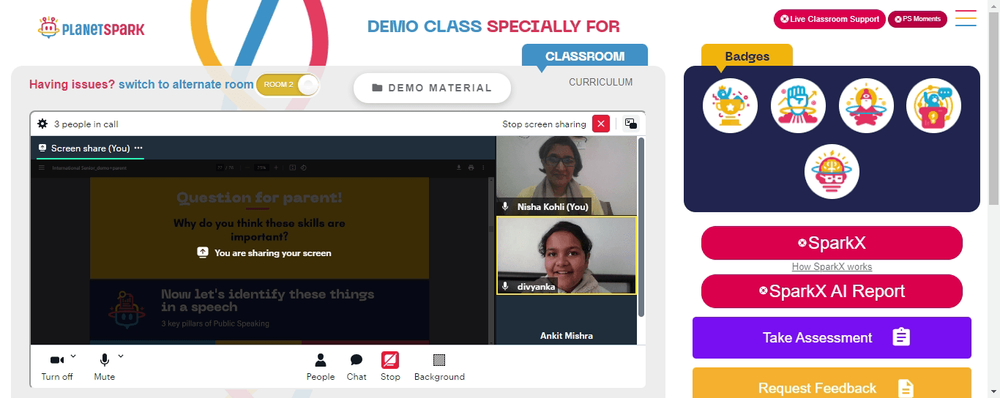This screenshot has width=1000, height=398.
Task: Award the raised fist badge
Action: coord(798,106)
